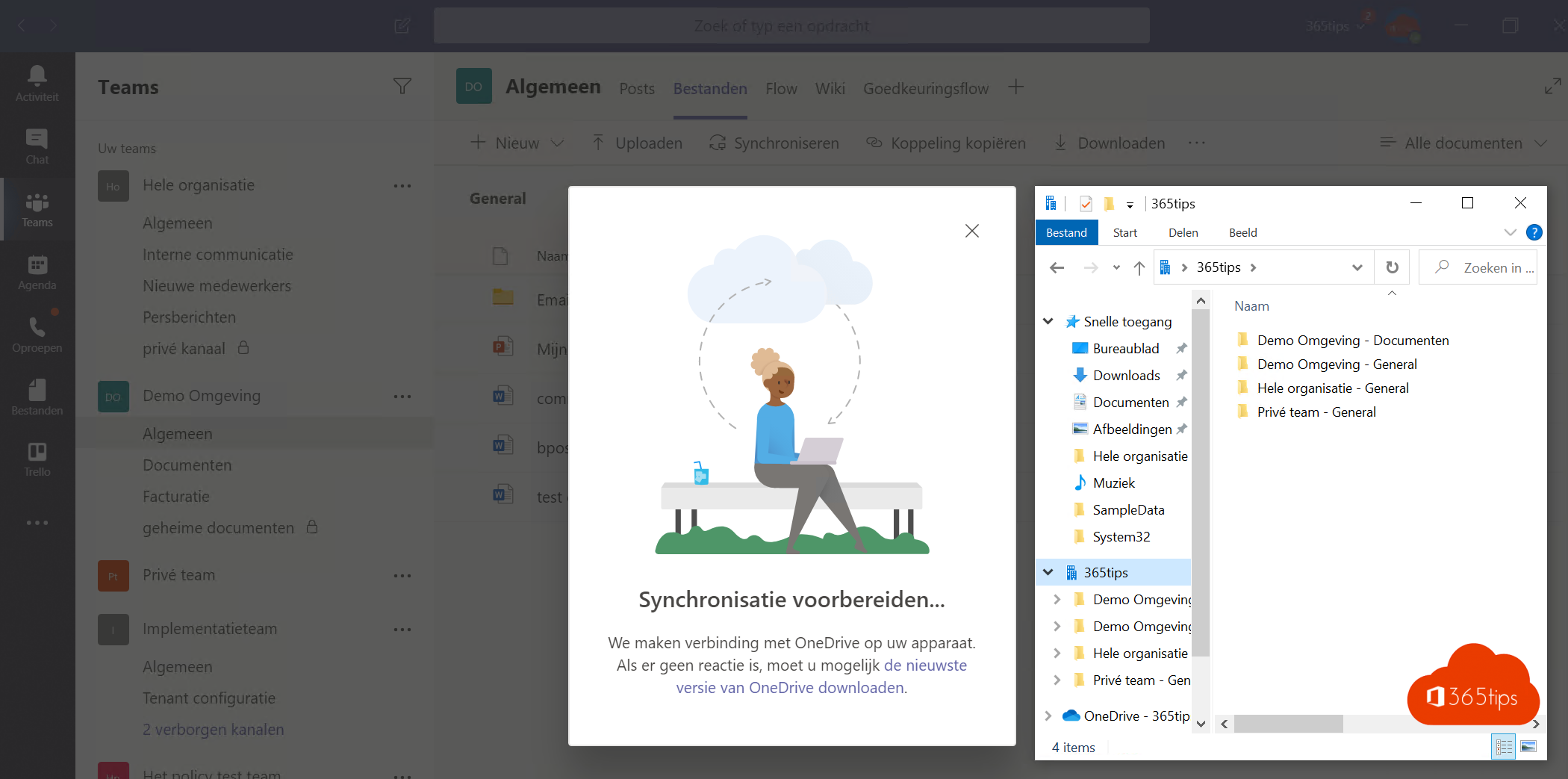Open the 365tips account dropdown in title bar
This screenshot has width=1568, height=779.
pyautogui.click(x=1336, y=26)
